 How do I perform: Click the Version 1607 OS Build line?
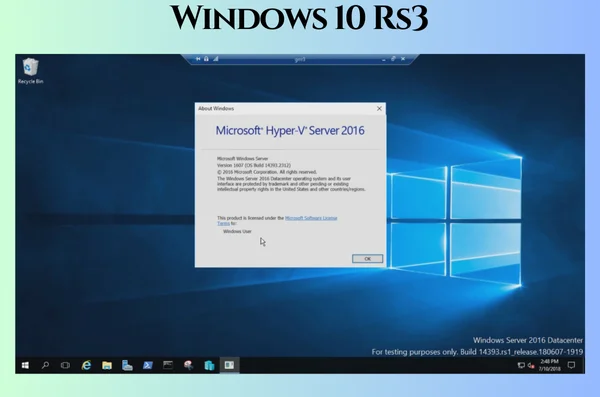click(254, 165)
